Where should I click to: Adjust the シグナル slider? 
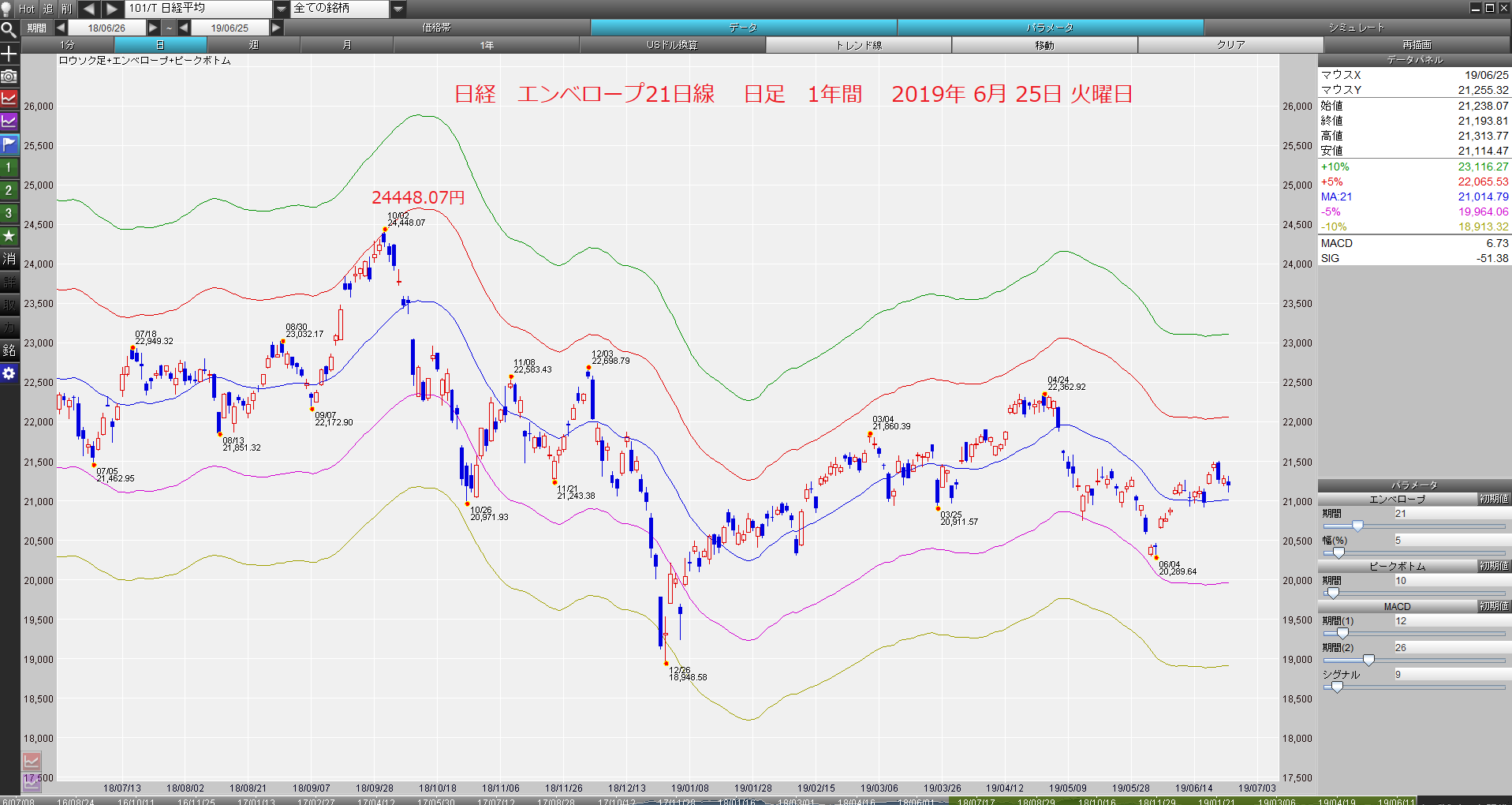coord(1336,687)
